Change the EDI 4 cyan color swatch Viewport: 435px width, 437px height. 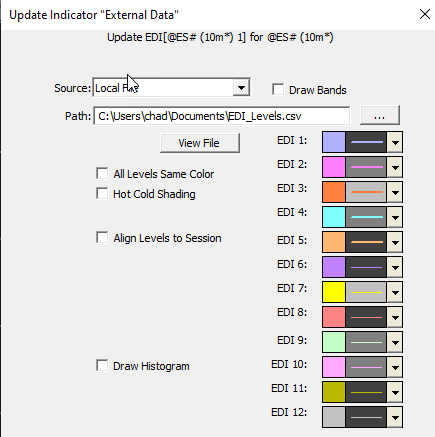(334, 217)
